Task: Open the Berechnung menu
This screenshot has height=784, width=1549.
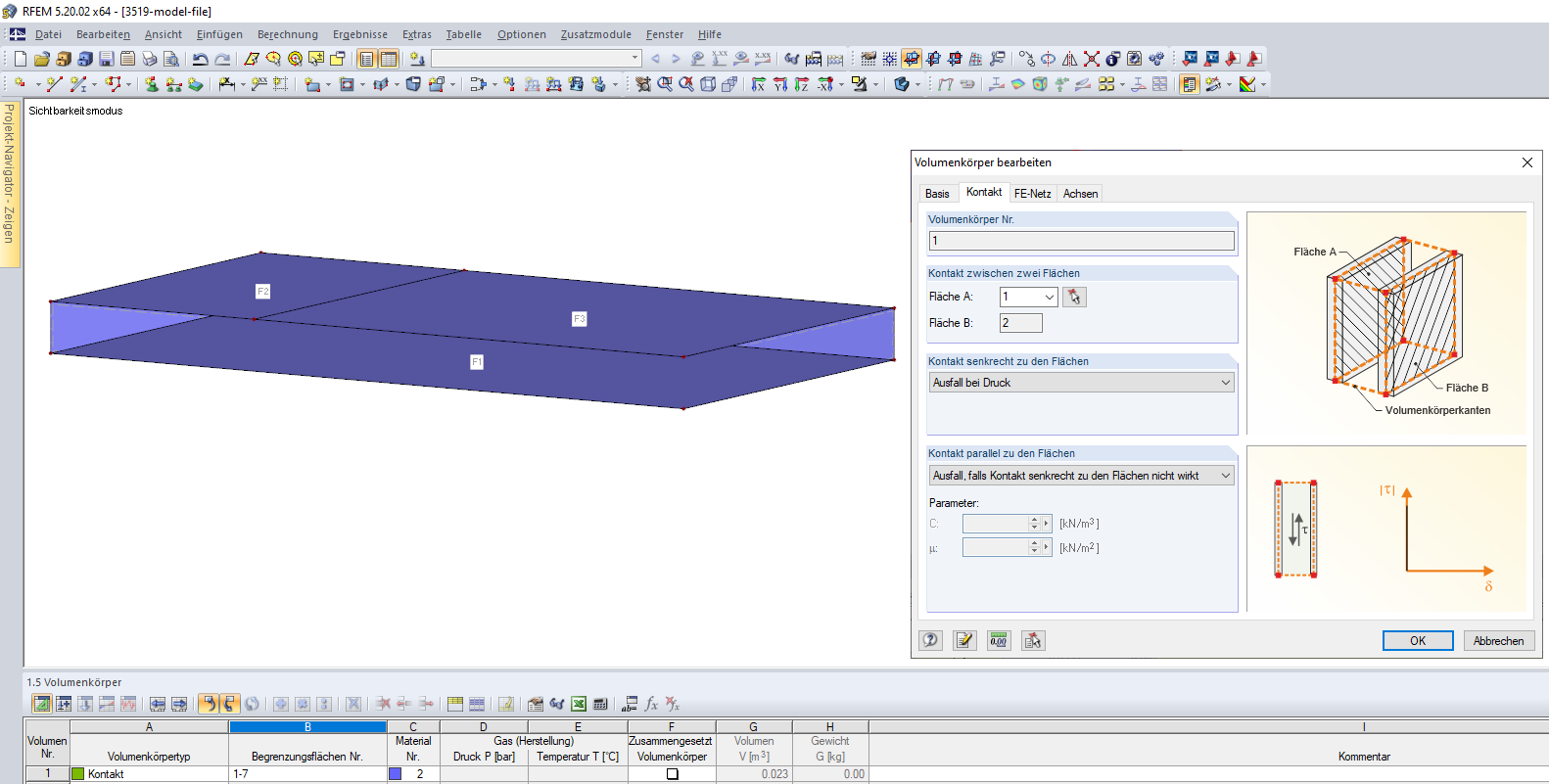Action: [288, 34]
